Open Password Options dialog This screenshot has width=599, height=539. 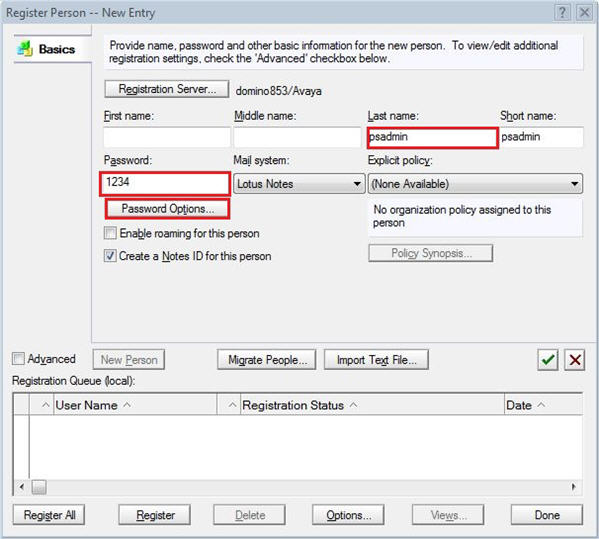tap(168, 209)
